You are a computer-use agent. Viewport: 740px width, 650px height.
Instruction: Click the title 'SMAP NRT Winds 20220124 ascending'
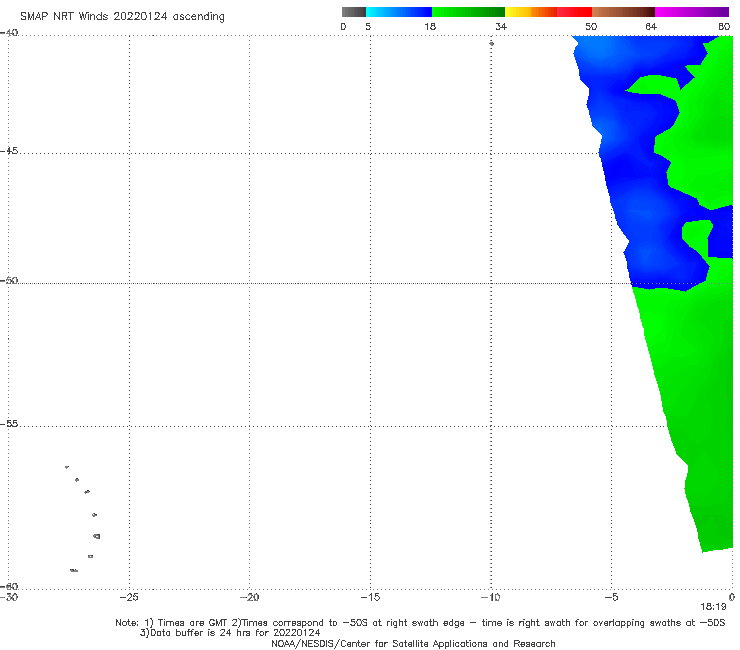(122, 16)
